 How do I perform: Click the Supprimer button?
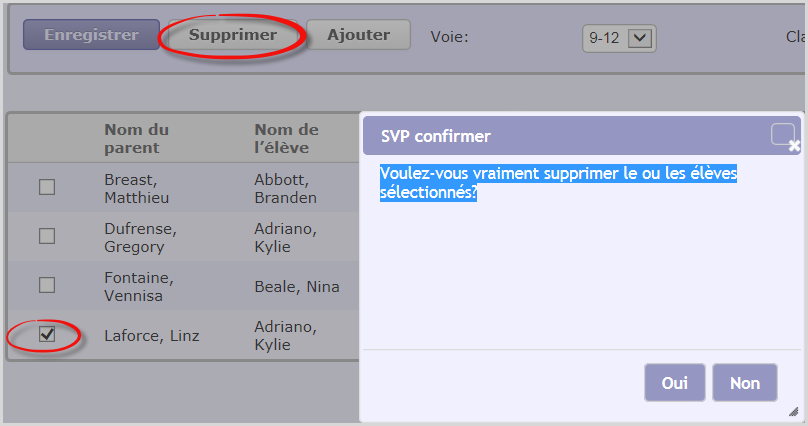[x=233, y=35]
